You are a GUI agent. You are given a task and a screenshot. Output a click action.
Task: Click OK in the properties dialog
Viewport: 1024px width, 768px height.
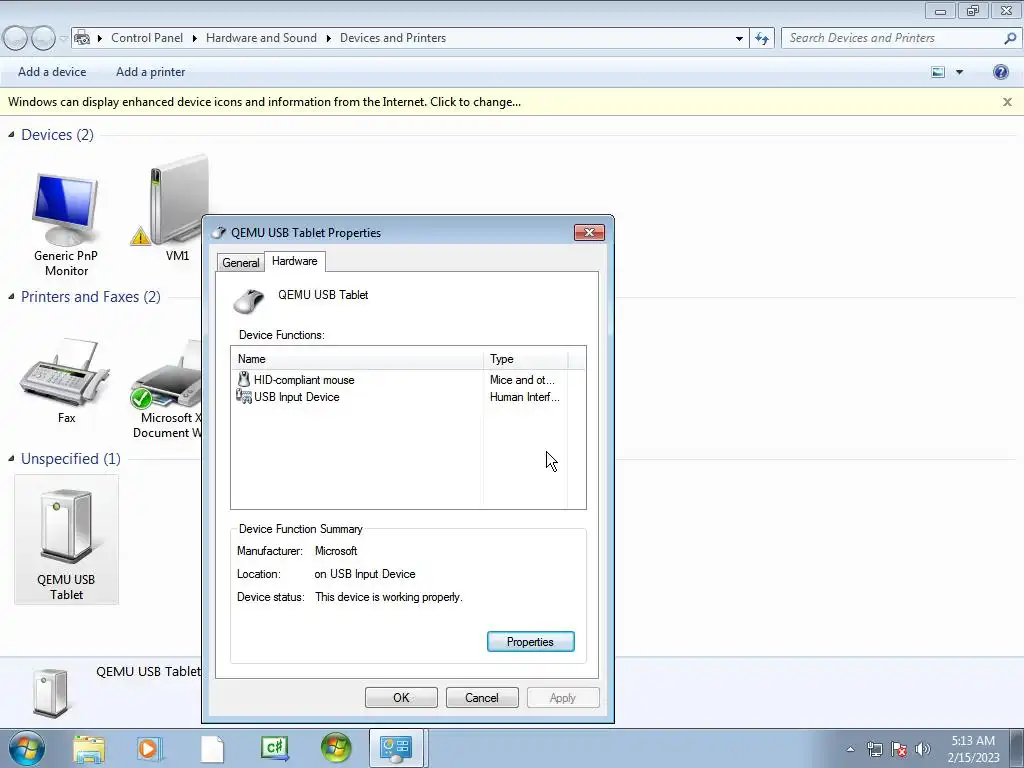tap(401, 697)
